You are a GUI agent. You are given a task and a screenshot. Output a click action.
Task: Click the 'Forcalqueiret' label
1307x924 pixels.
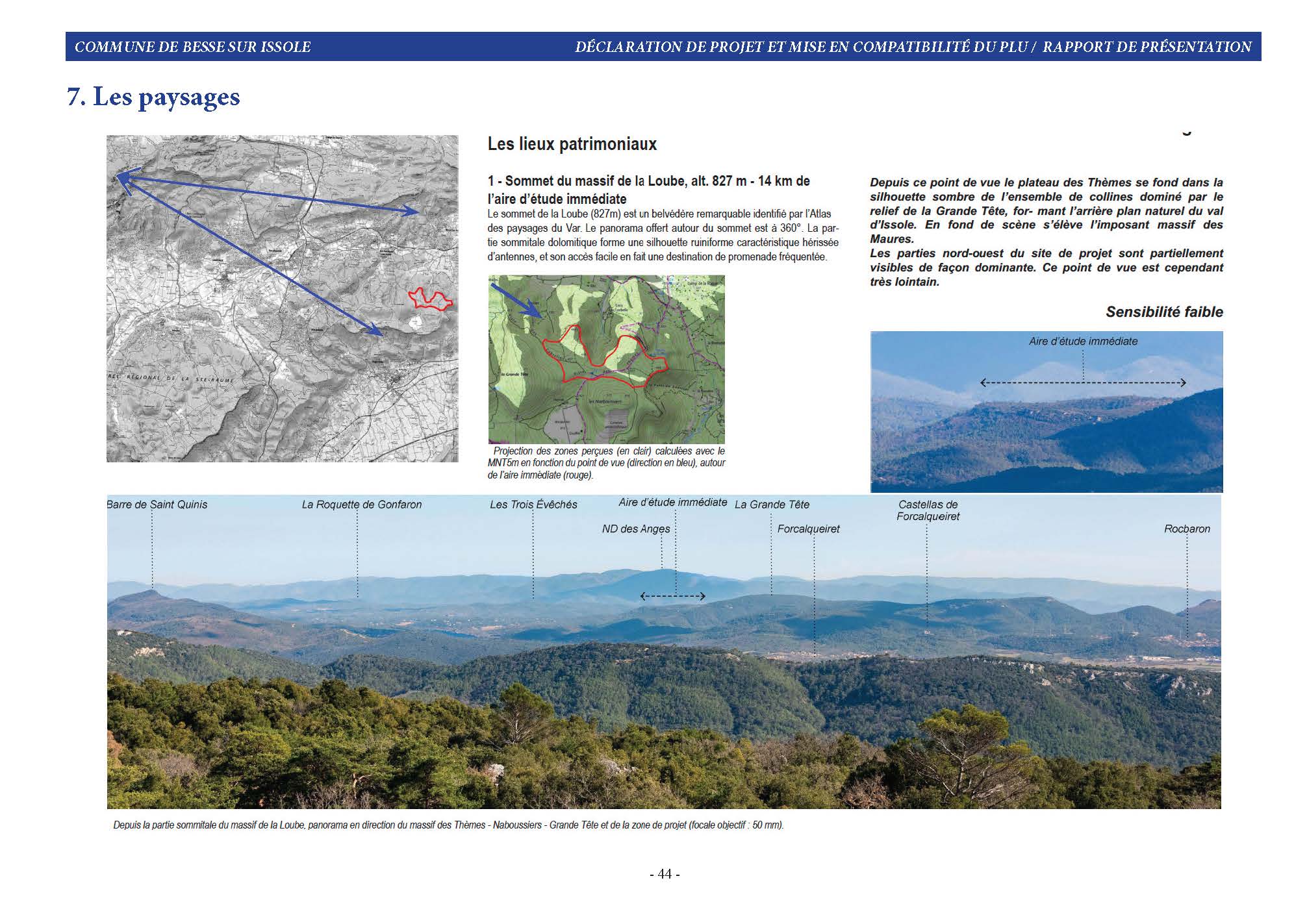pos(808,529)
